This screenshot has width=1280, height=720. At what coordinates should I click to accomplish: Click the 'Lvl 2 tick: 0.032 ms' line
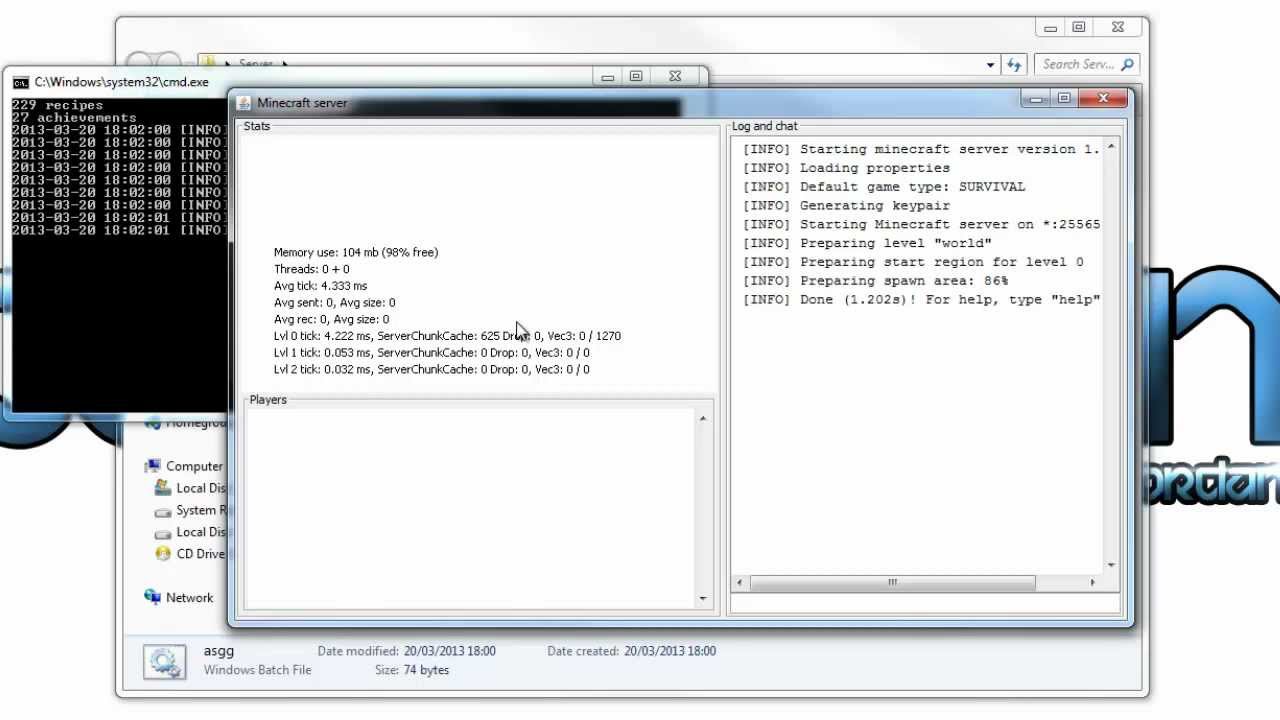[432, 369]
